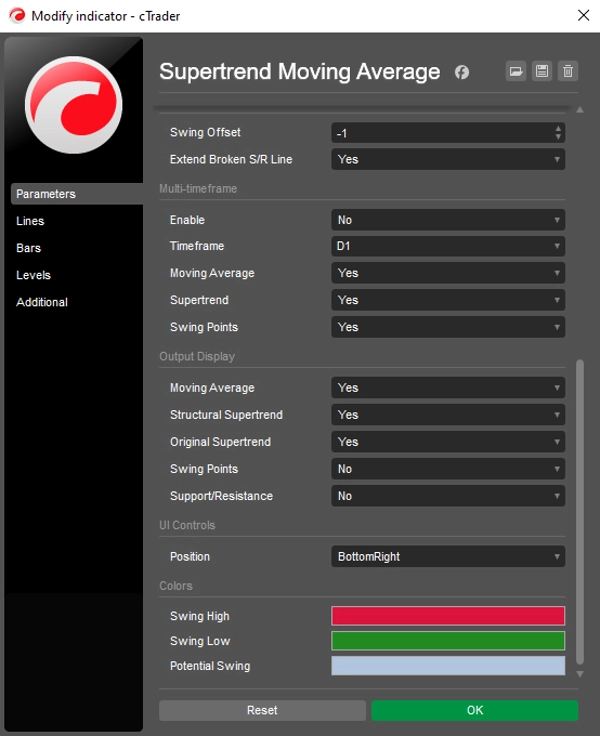
Task: Click the Colors section header
Action: (x=176, y=586)
